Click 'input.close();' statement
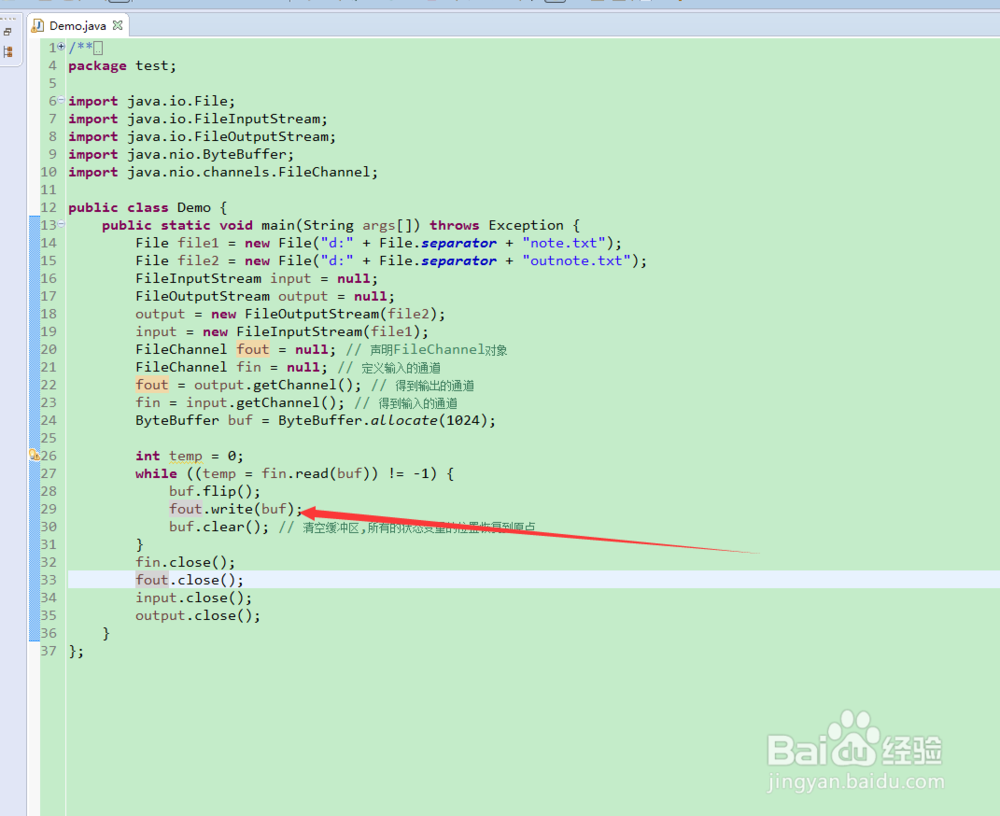The width and height of the screenshot is (1000, 816). pos(194,598)
